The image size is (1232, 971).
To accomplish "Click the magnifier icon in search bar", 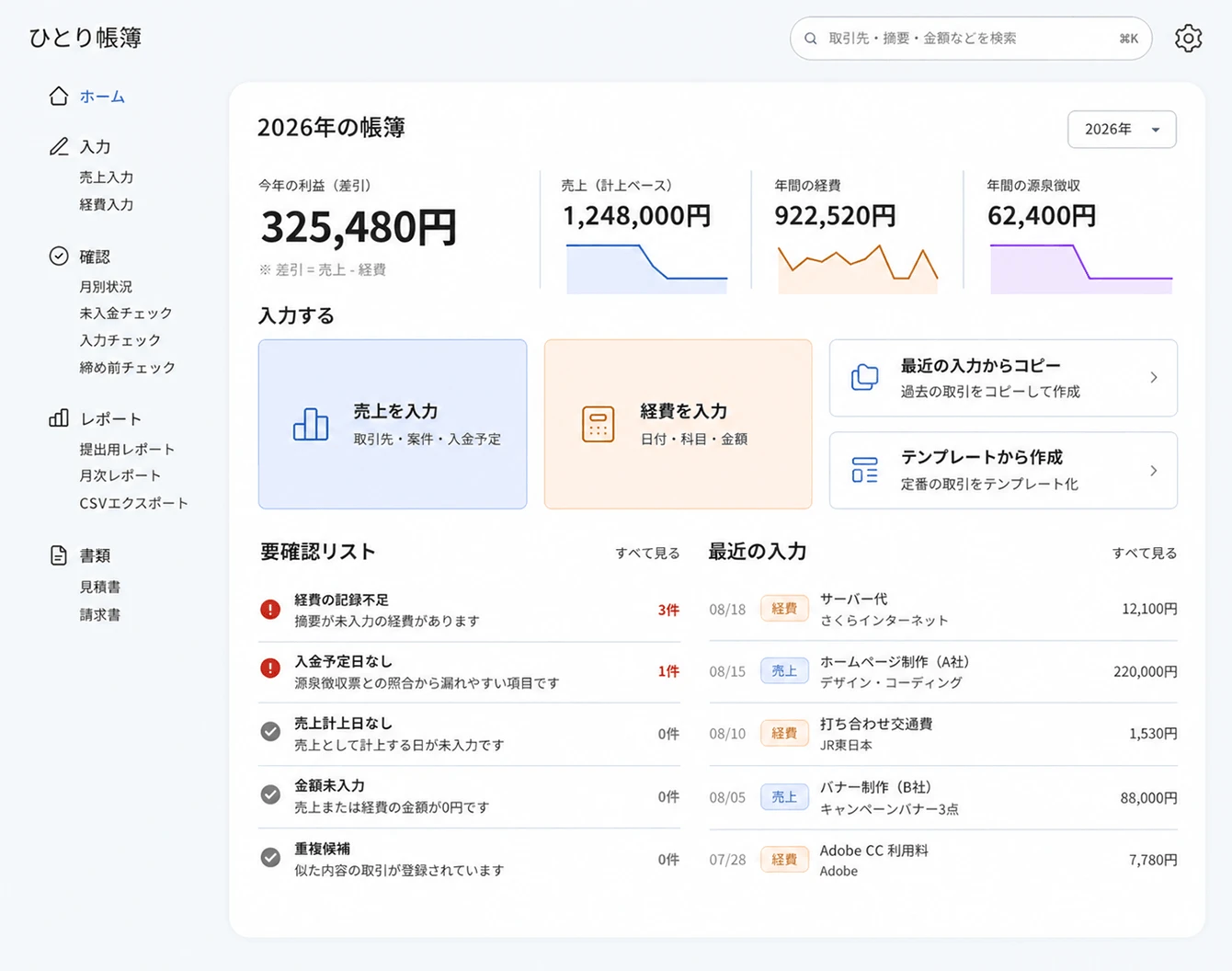I will [x=810, y=39].
